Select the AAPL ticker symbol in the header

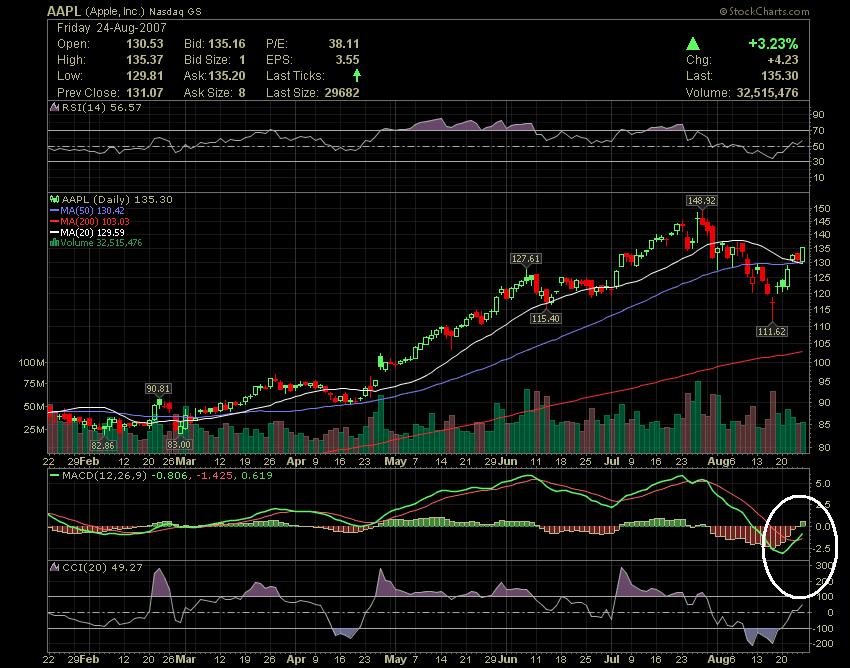[x=64, y=11]
